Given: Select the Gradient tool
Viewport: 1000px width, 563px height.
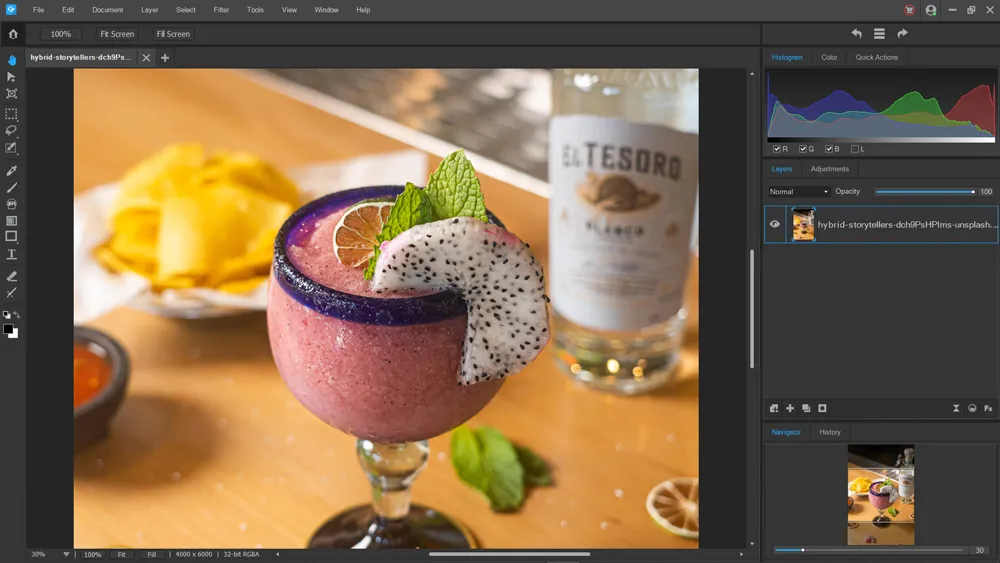Looking at the screenshot, I should point(11,221).
